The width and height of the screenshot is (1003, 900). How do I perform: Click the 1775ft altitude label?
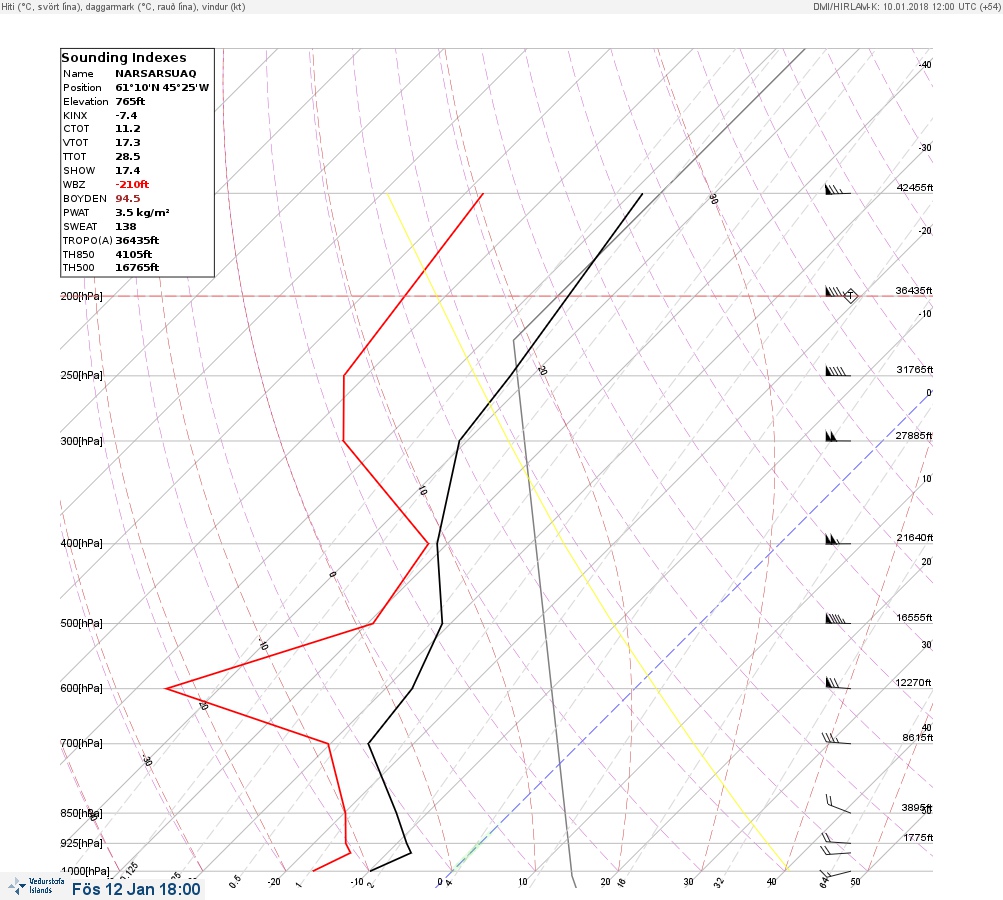pyautogui.click(x=918, y=838)
